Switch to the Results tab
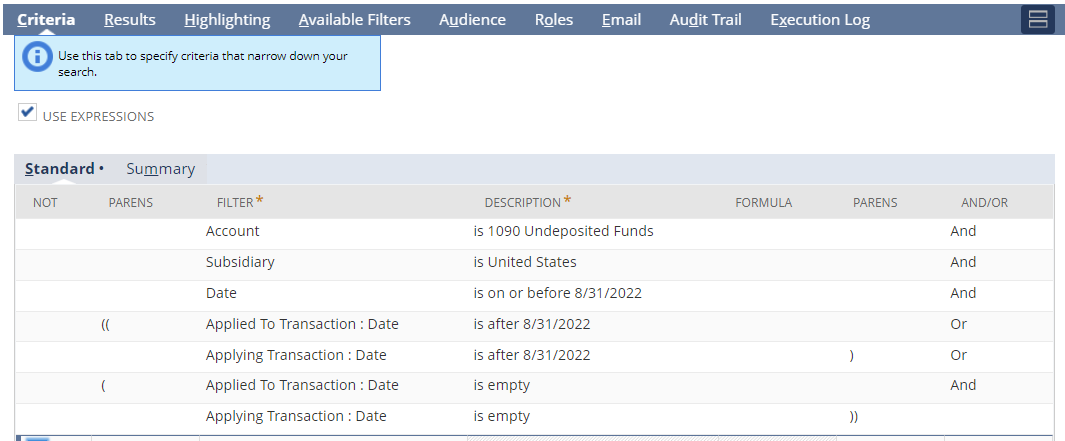The width and height of the screenshot is (1065, 441). pos(130,20)
